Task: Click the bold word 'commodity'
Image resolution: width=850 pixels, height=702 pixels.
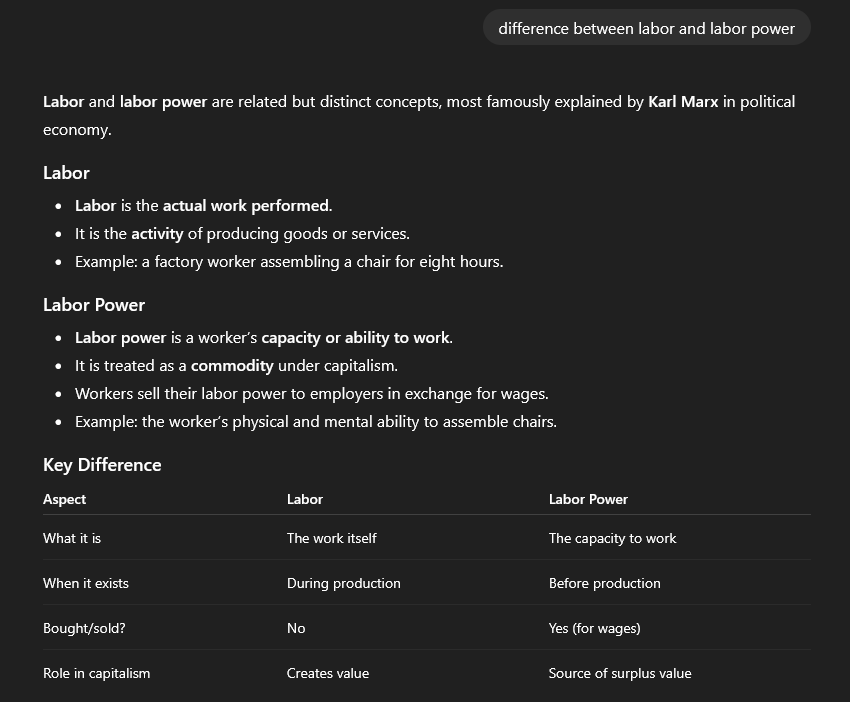Action: (232, 365)
